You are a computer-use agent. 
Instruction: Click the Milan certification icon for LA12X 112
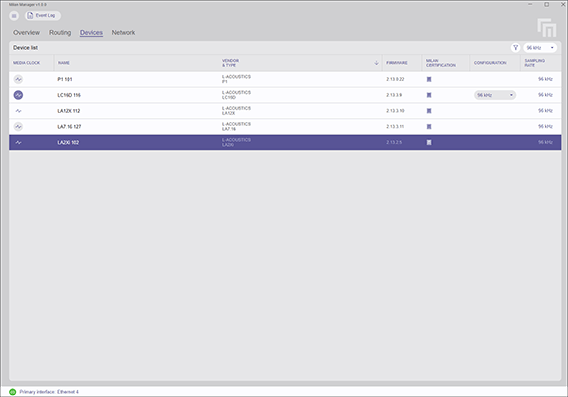(429, 111)
